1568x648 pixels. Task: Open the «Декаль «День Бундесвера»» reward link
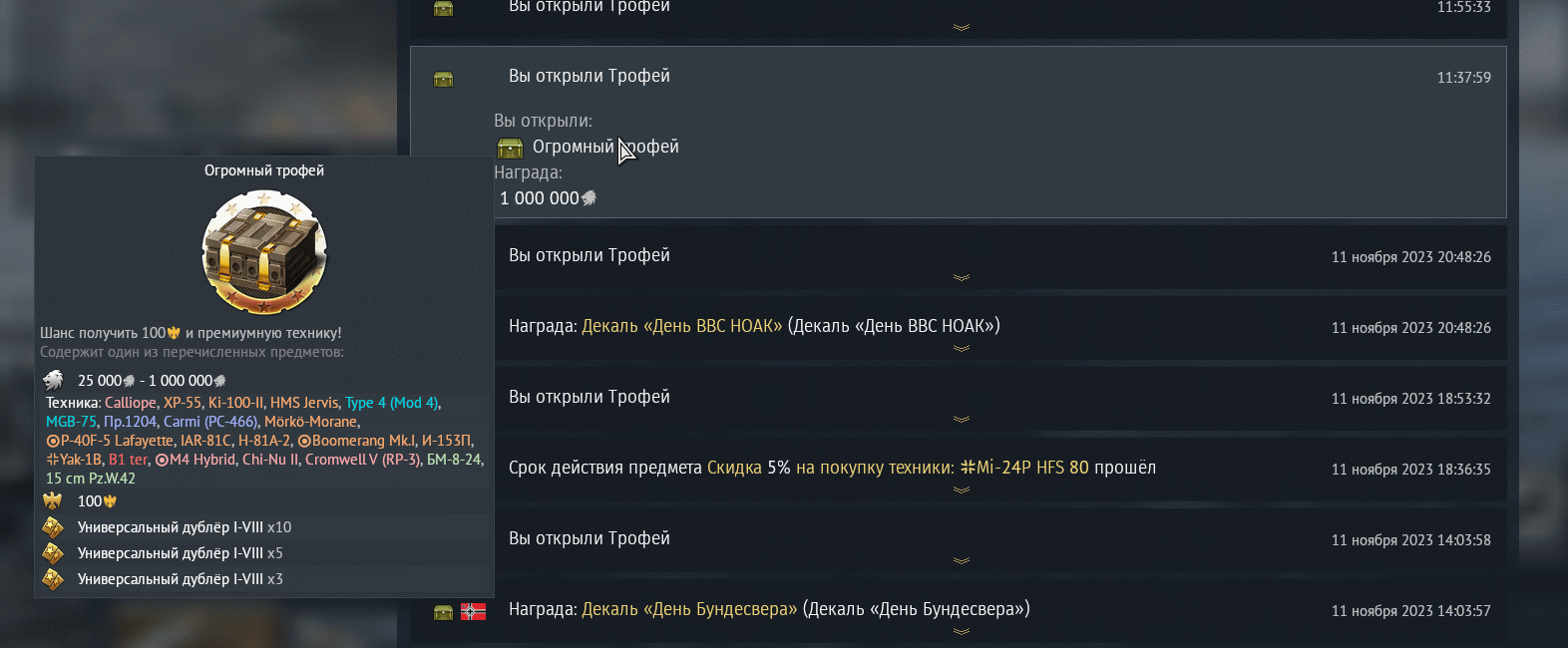(689, 609)
